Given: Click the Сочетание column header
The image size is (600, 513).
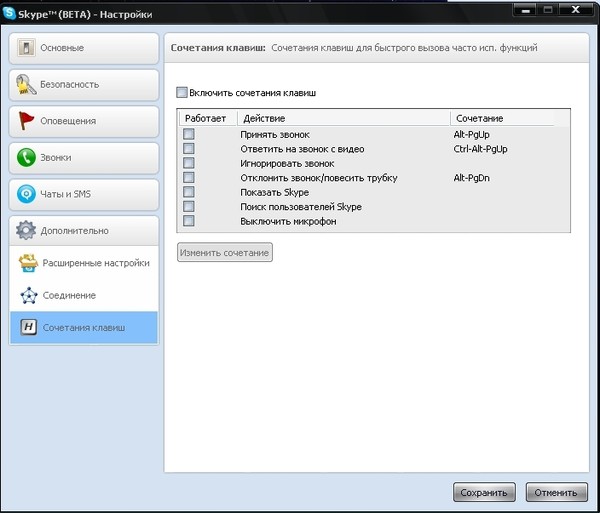Looking at the screenshot, I should point(502,118).
